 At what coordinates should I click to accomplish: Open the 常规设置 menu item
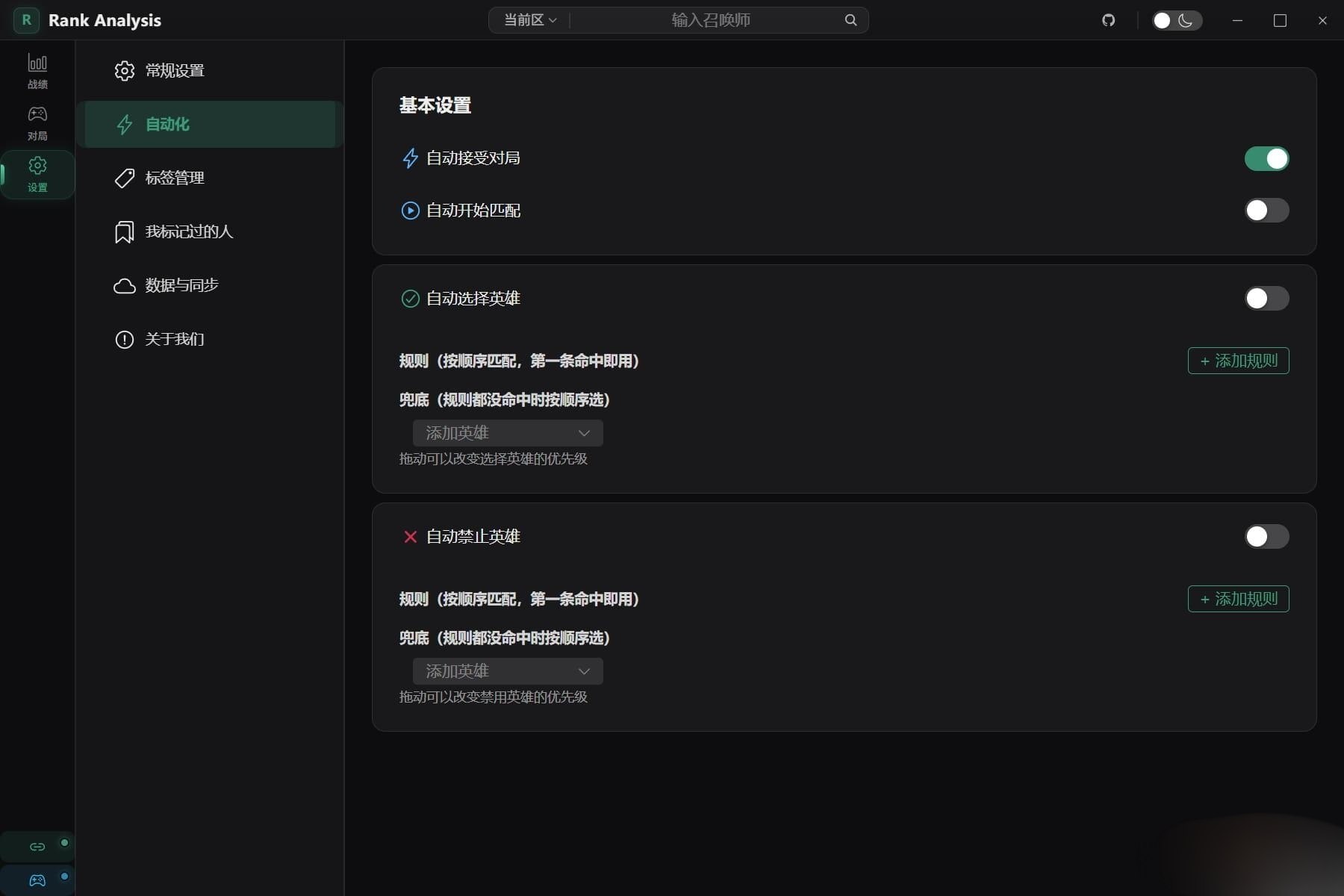tap(210, 71)
